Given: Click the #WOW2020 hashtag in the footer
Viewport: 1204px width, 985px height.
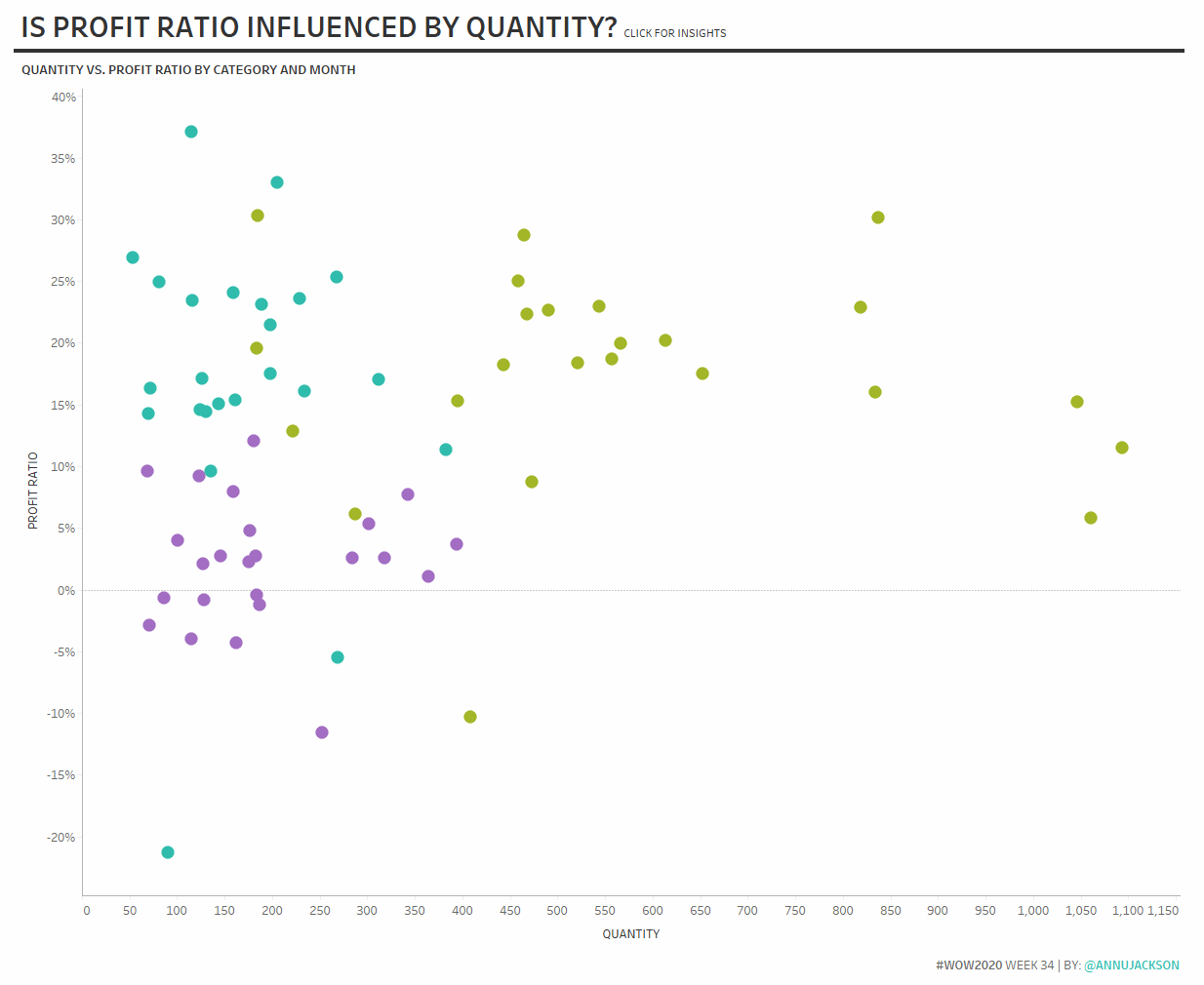Looking at the screenshot, I should 968,965.
